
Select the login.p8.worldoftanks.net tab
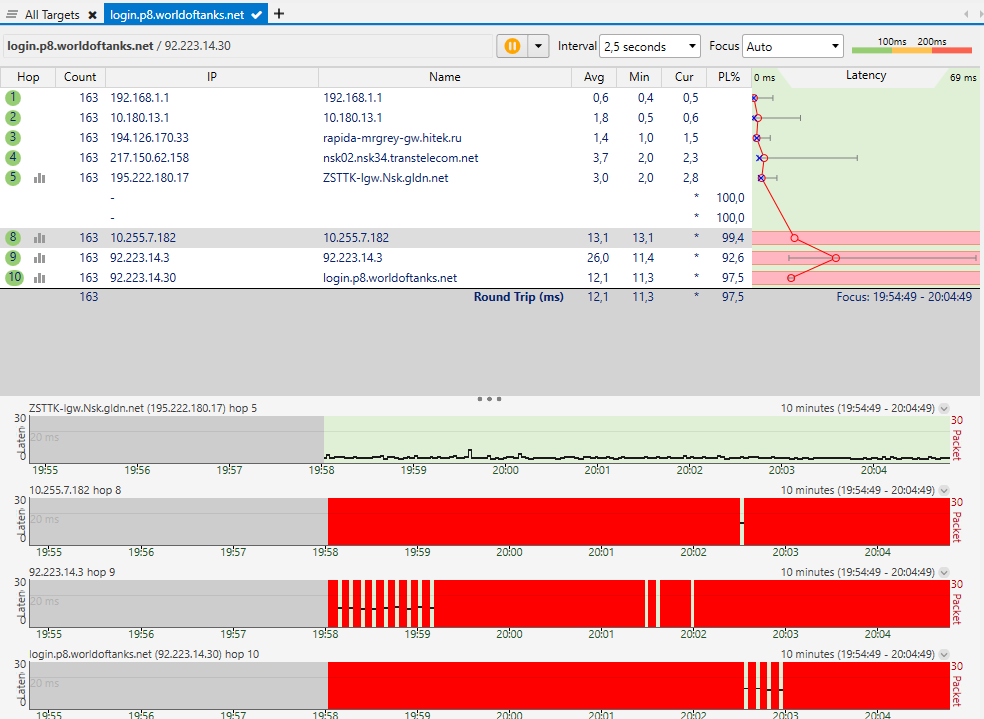pyautogui.click(x=178, y=14)
